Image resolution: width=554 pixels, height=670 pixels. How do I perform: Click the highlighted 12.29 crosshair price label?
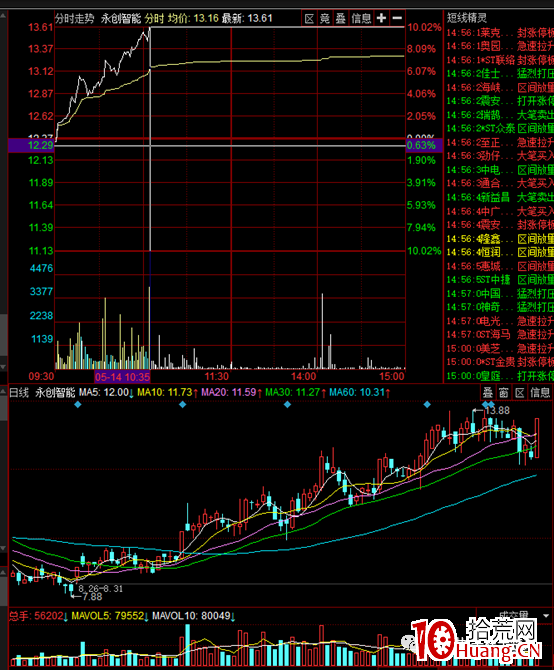31,145
